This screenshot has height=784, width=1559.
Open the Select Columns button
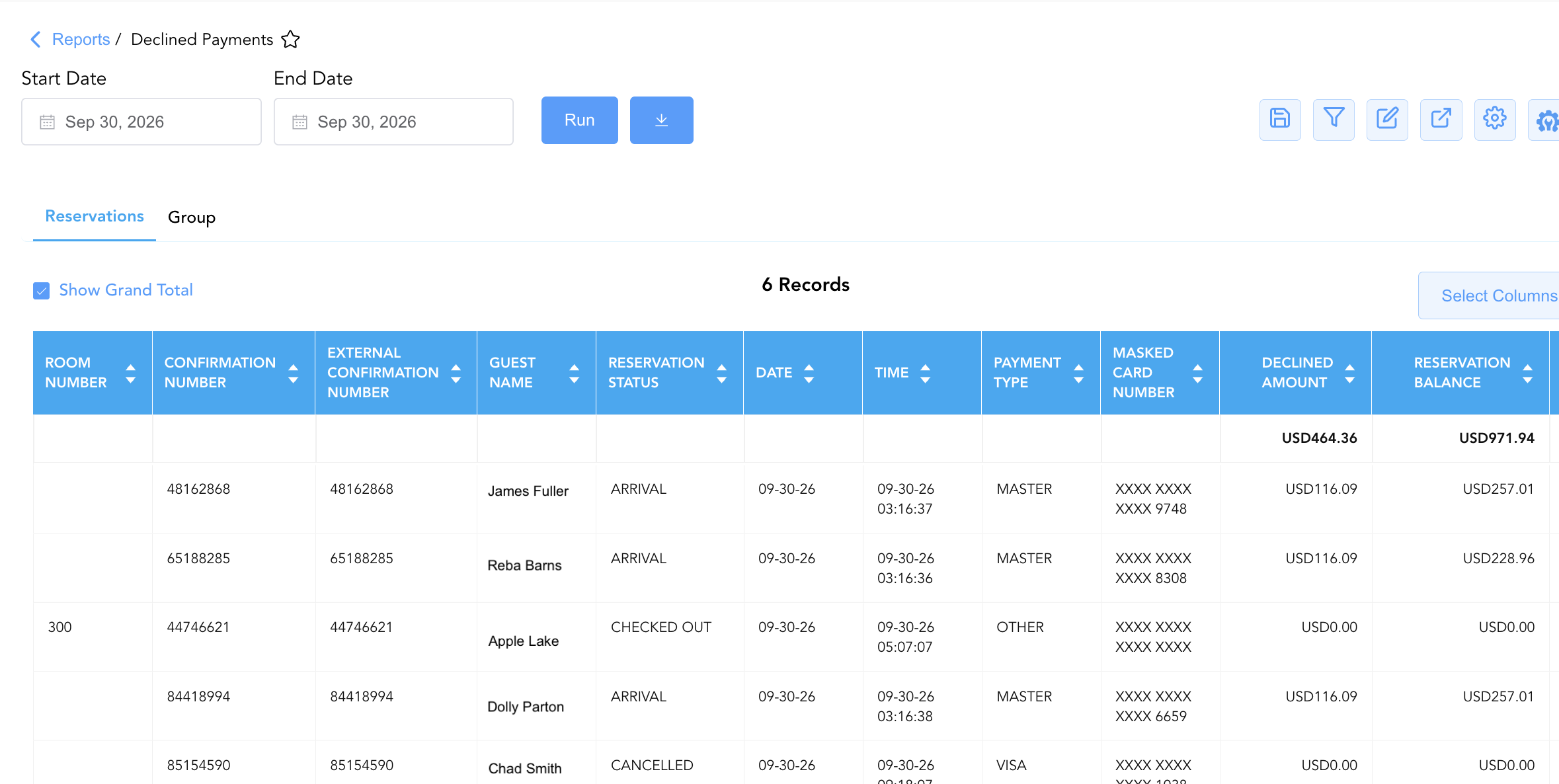(1489, 295)
